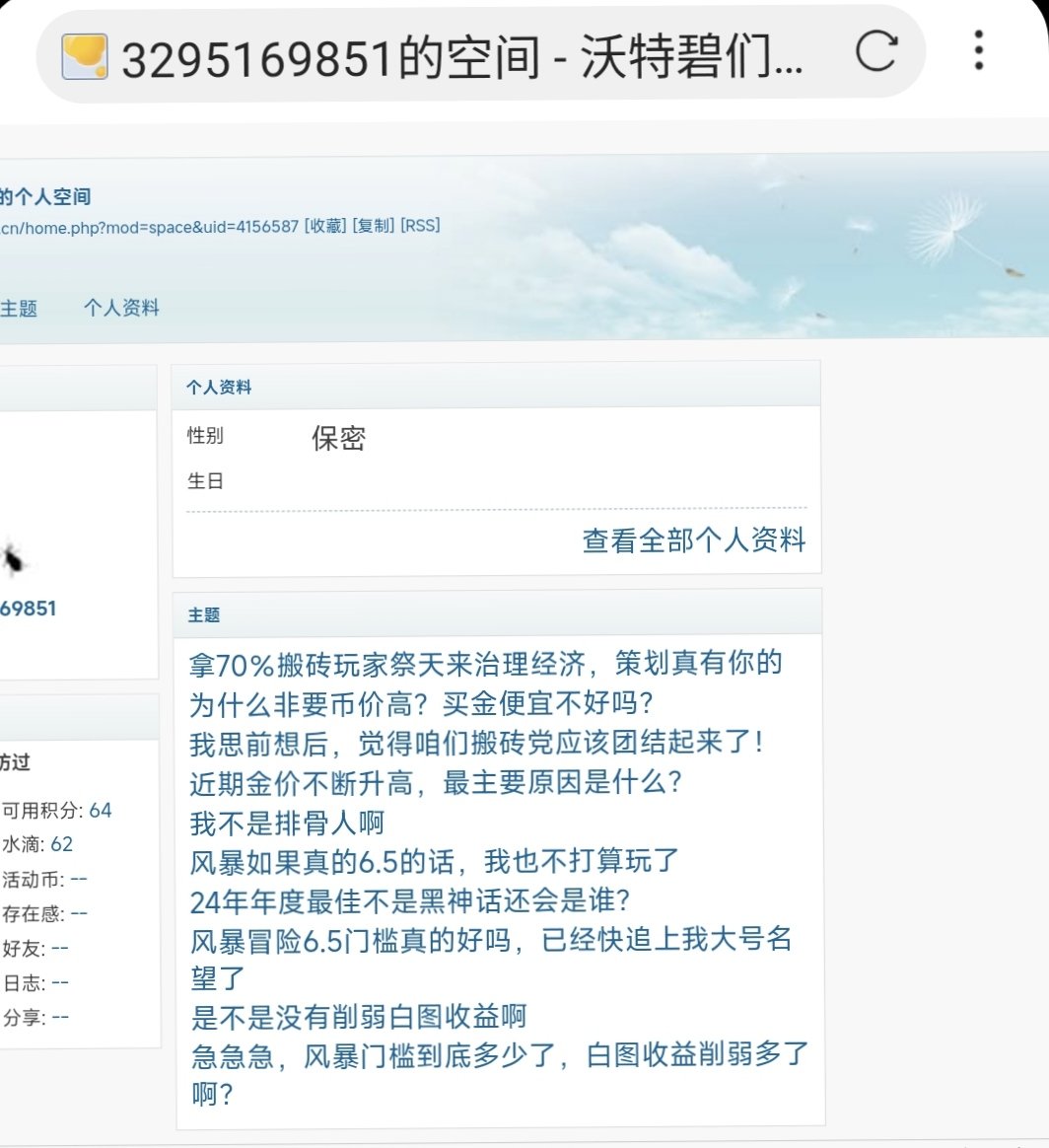Tap the site favicon in address bar
1049x1148 pixels.
pos(85,56)
